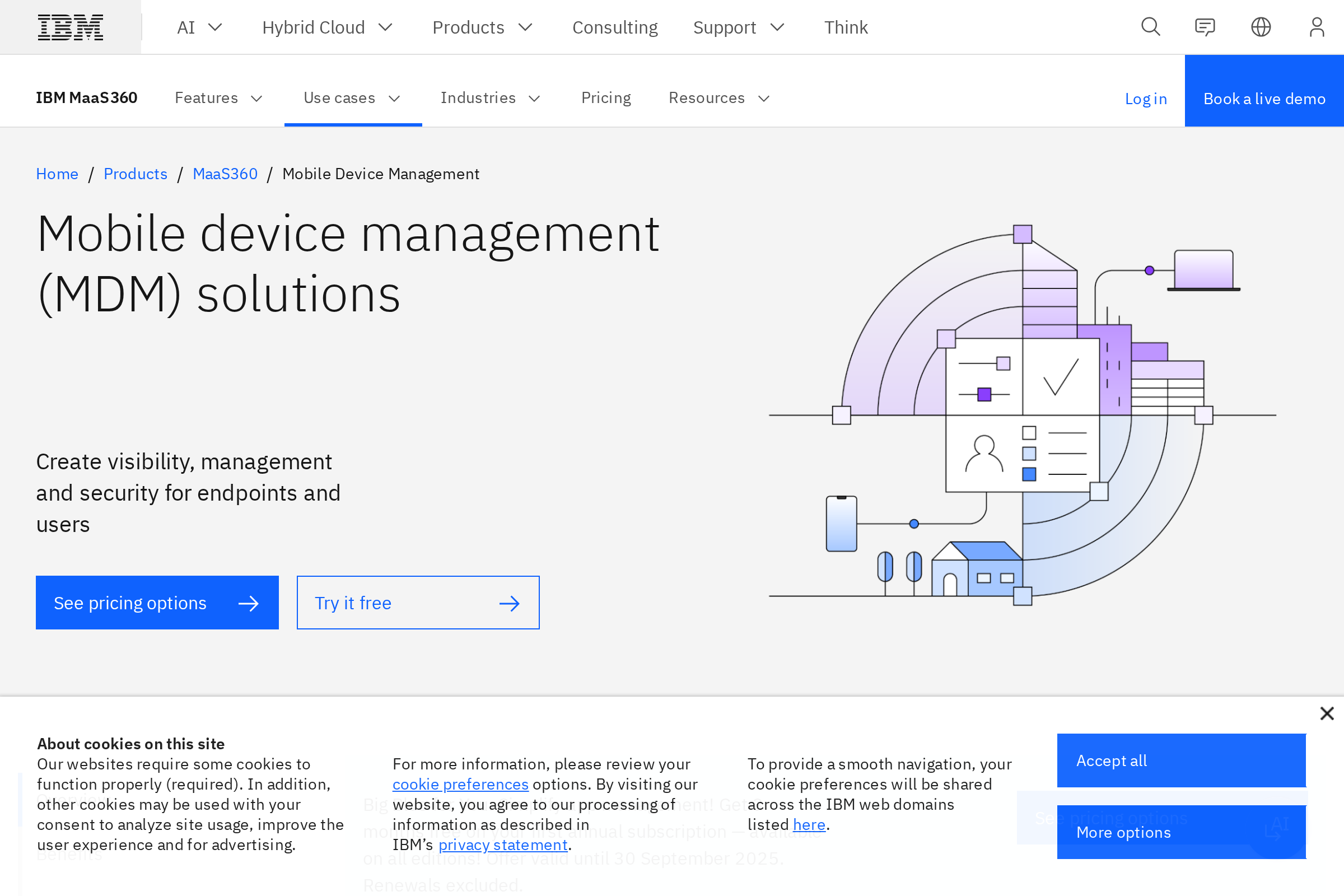Click Book a live demo

pyautogui.click(x=1264, y=97)
